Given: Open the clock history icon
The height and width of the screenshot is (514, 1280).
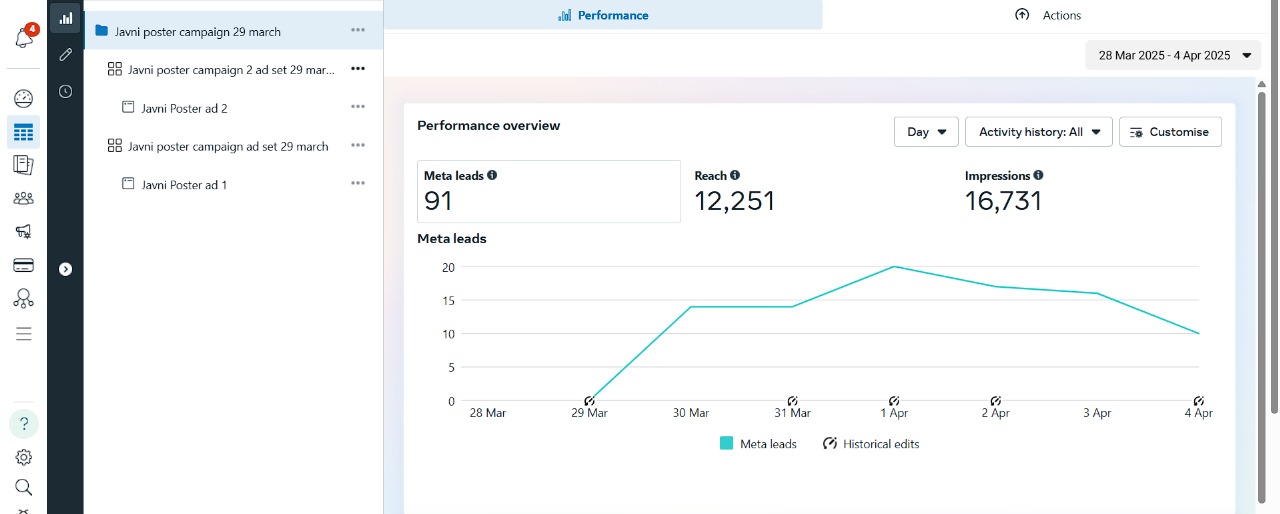Looking at the screenshot, I should point(65,91).
